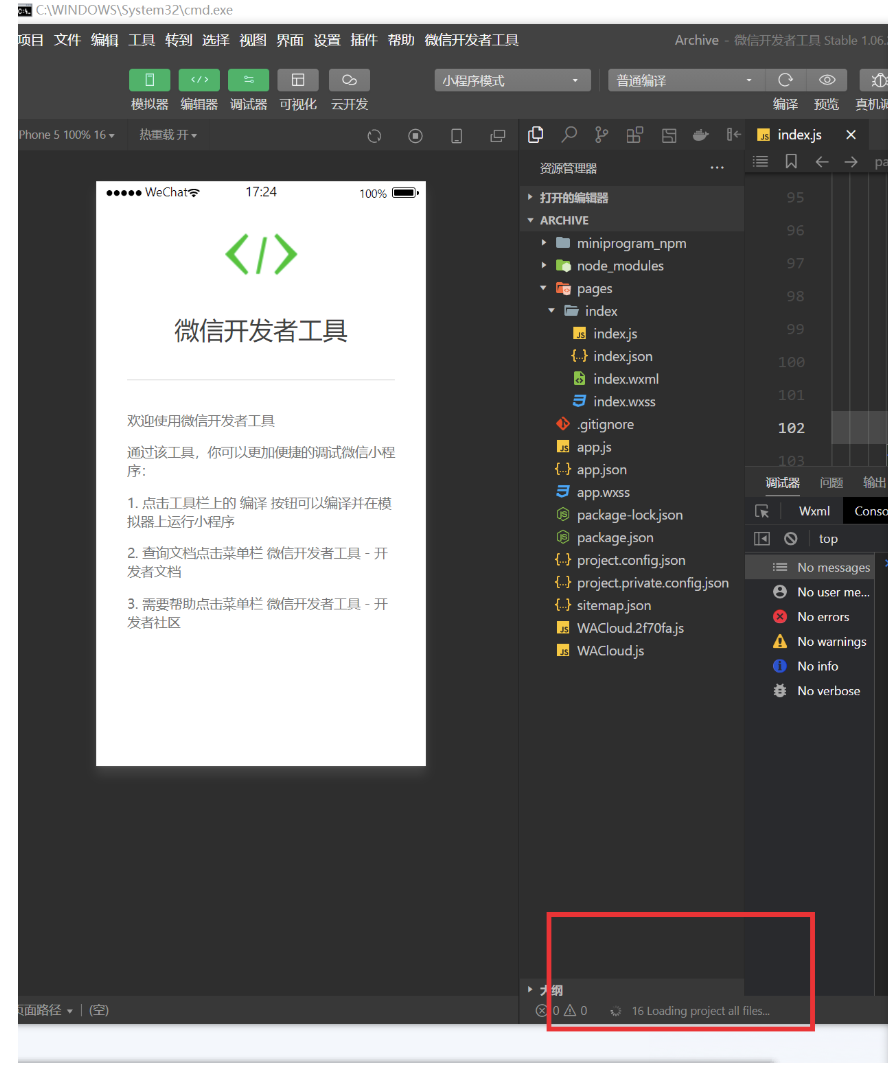Collapse the ARCHIVE project section

632,220
